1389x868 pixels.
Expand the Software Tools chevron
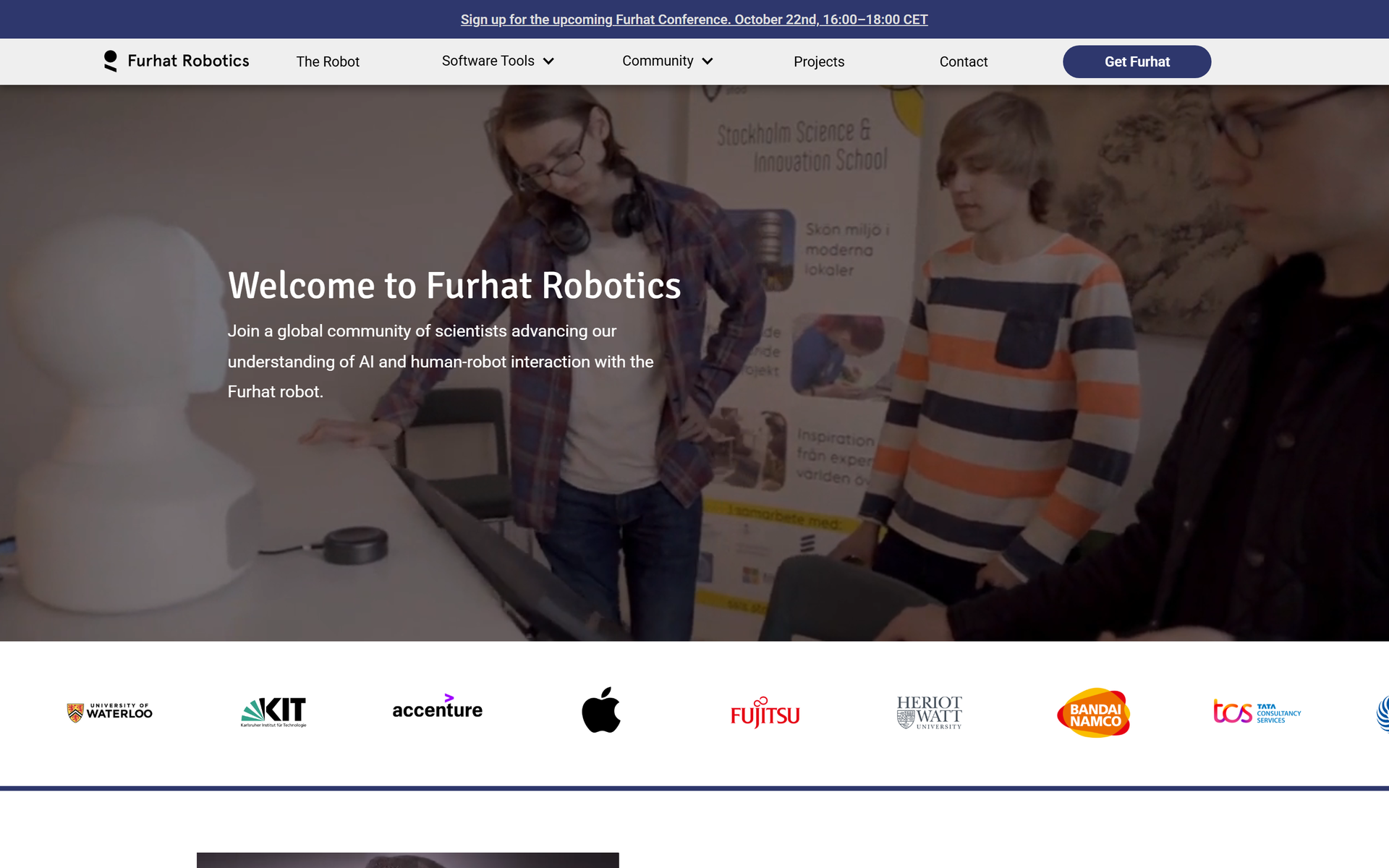point(548,61)
